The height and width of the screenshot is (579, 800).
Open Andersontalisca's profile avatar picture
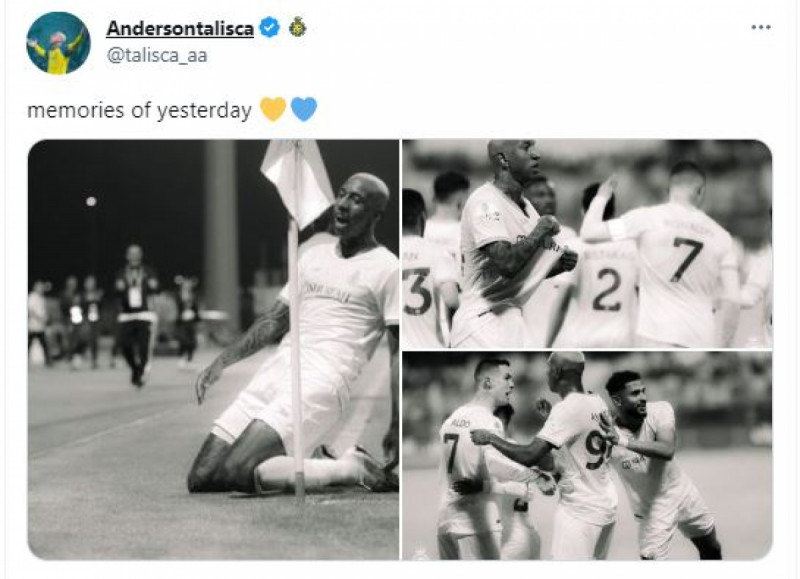pyautogui.click(x=58, y=43)
